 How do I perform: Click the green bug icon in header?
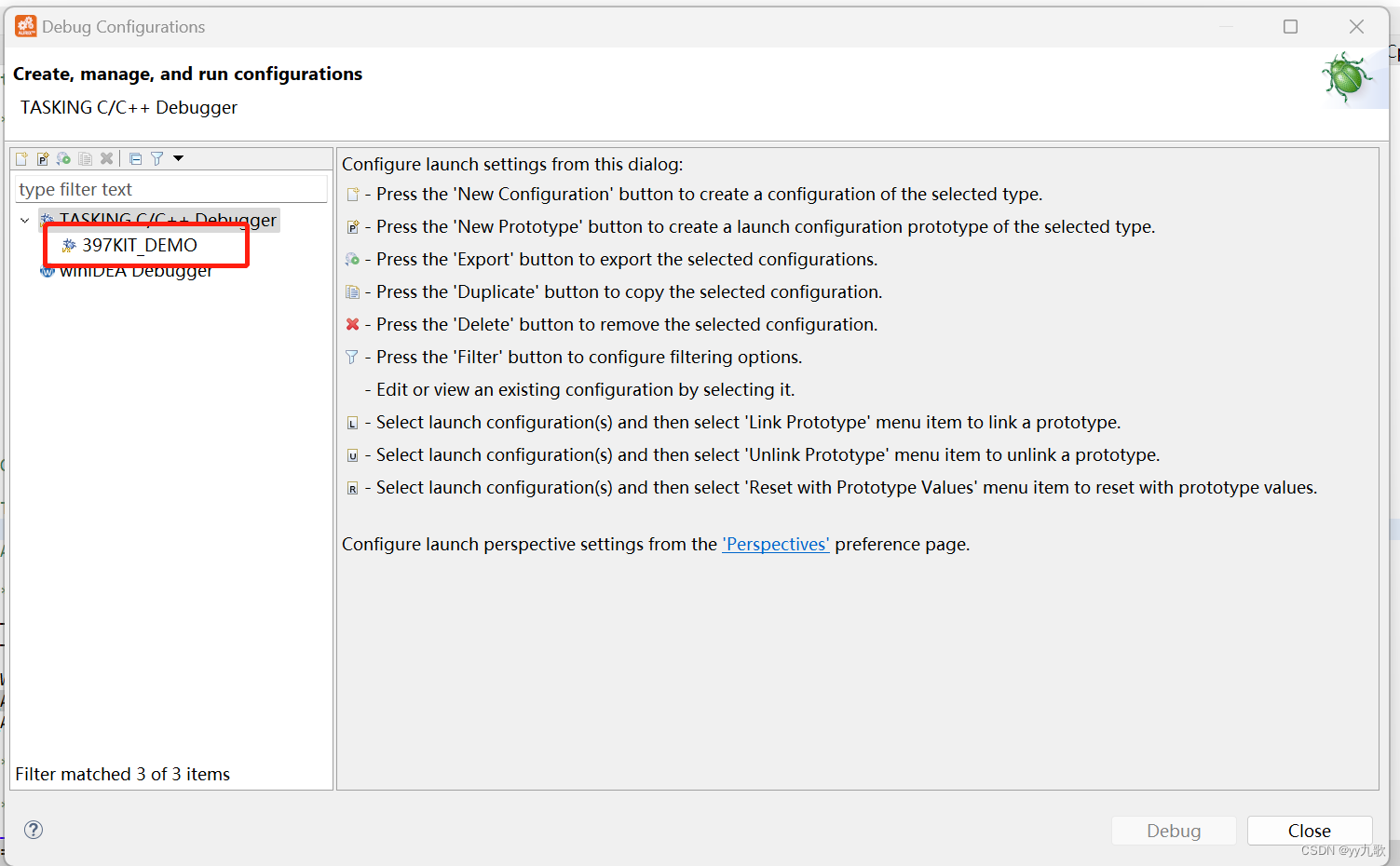pyautogui.click(x=1346, y=77)
